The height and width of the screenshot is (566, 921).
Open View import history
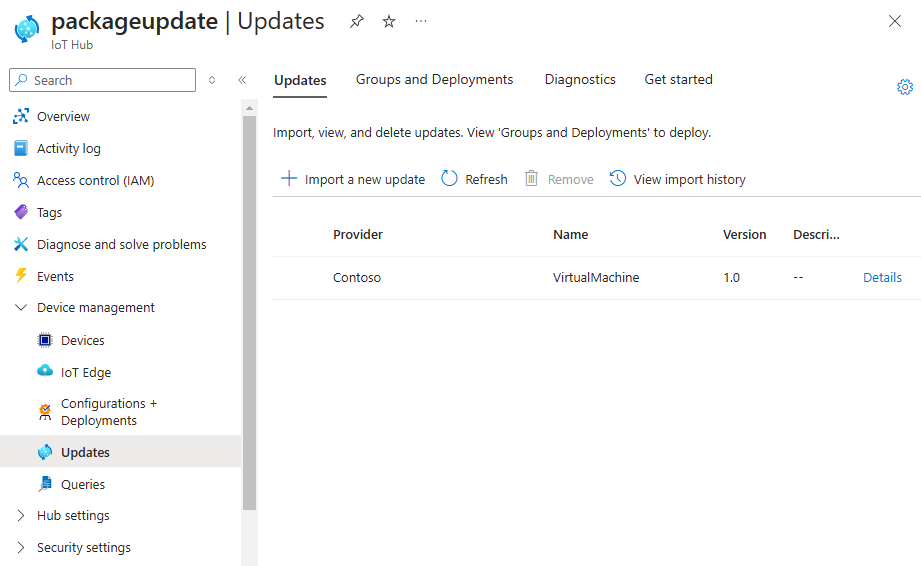click(x=678, y=179)
